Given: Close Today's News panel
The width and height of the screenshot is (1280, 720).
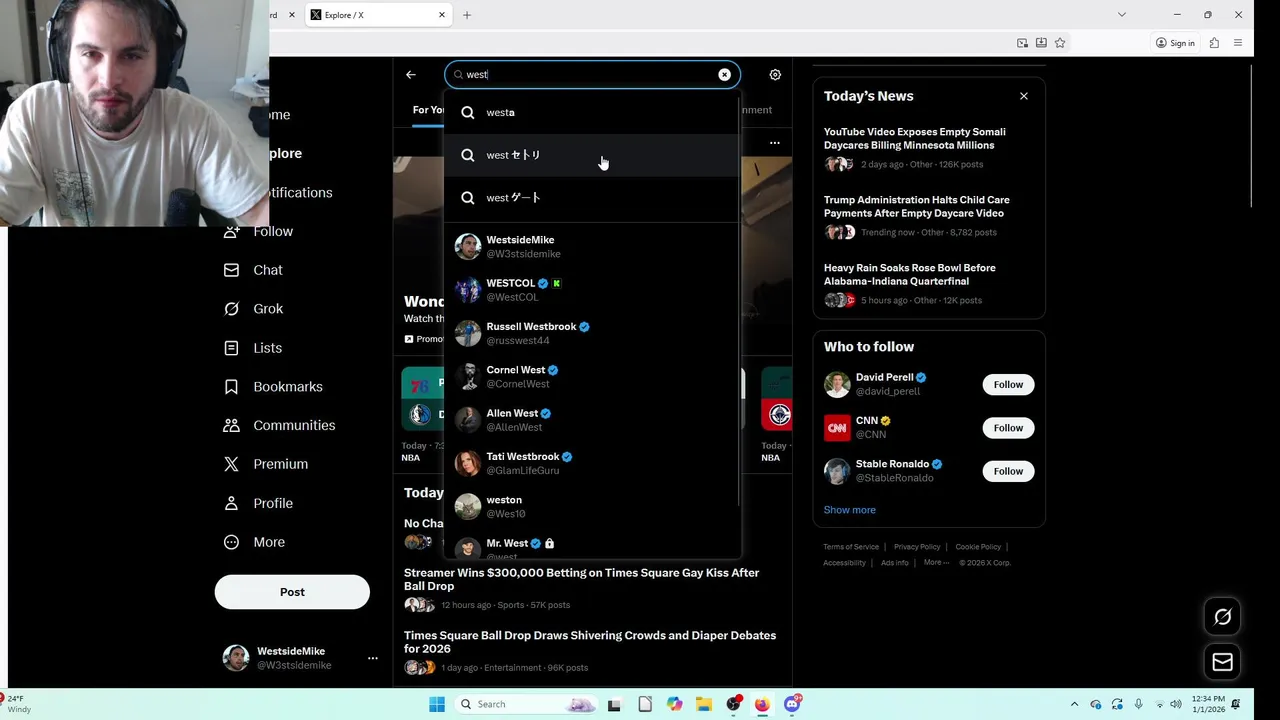Looking at the screenshot, I should click(1024, 96).
